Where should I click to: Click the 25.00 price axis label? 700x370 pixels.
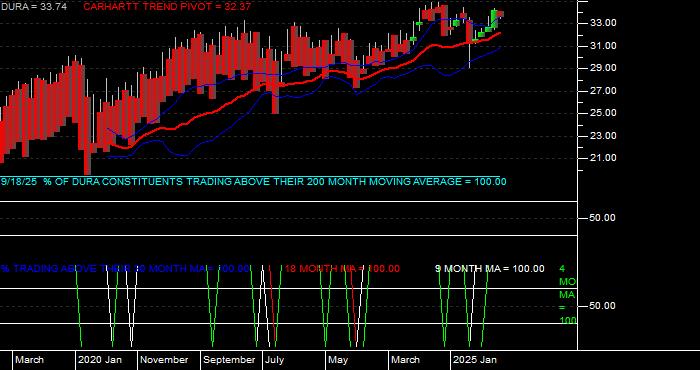pyautogui.click(x=604, y=113)
